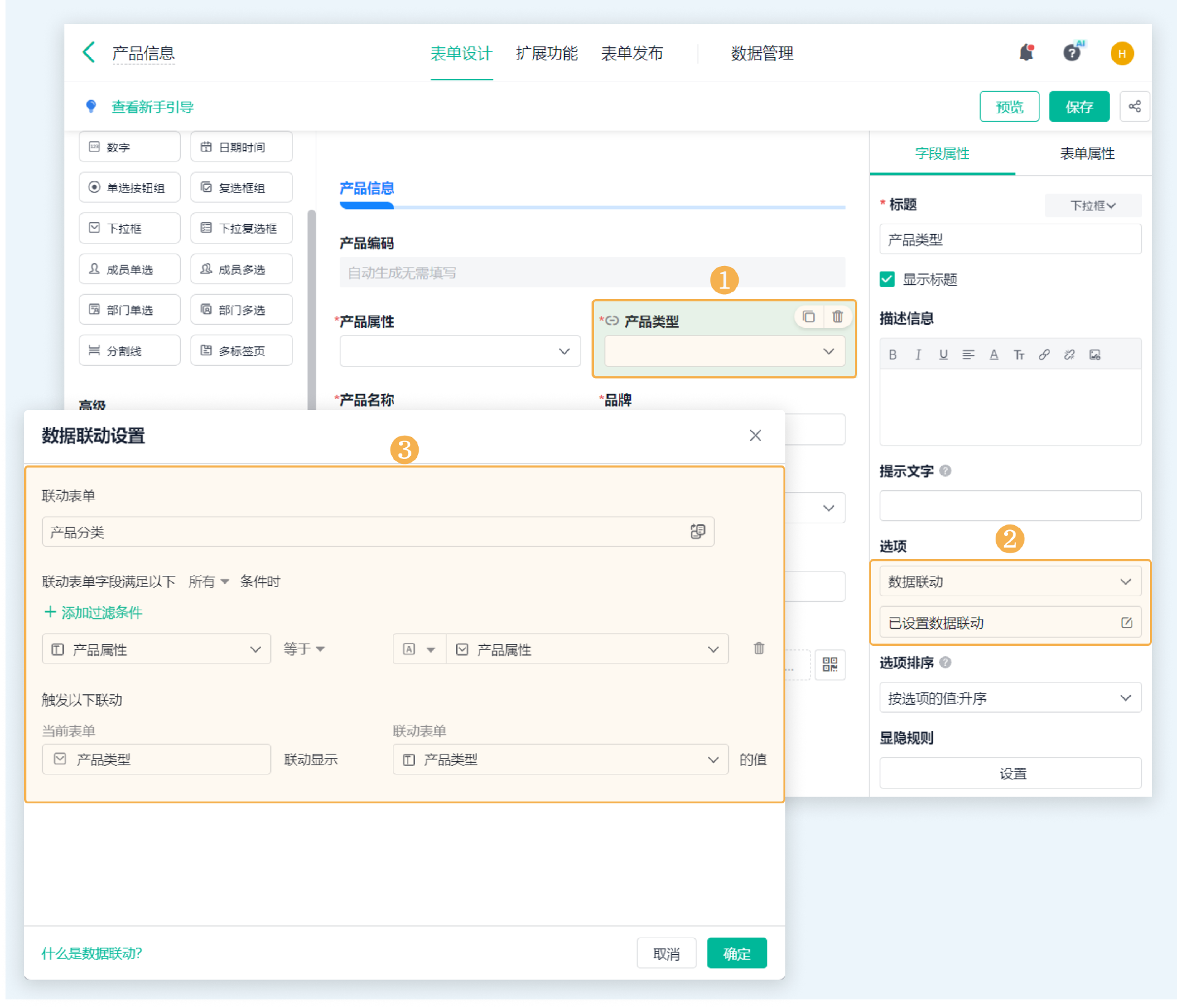Click the share icon beside 保存
Screen dimensions: 1177x1008
pos(1134,107)
